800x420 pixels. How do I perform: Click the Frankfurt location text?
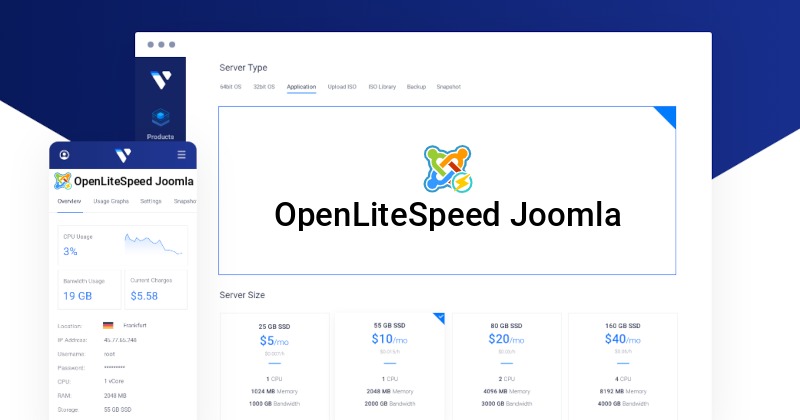135,325
